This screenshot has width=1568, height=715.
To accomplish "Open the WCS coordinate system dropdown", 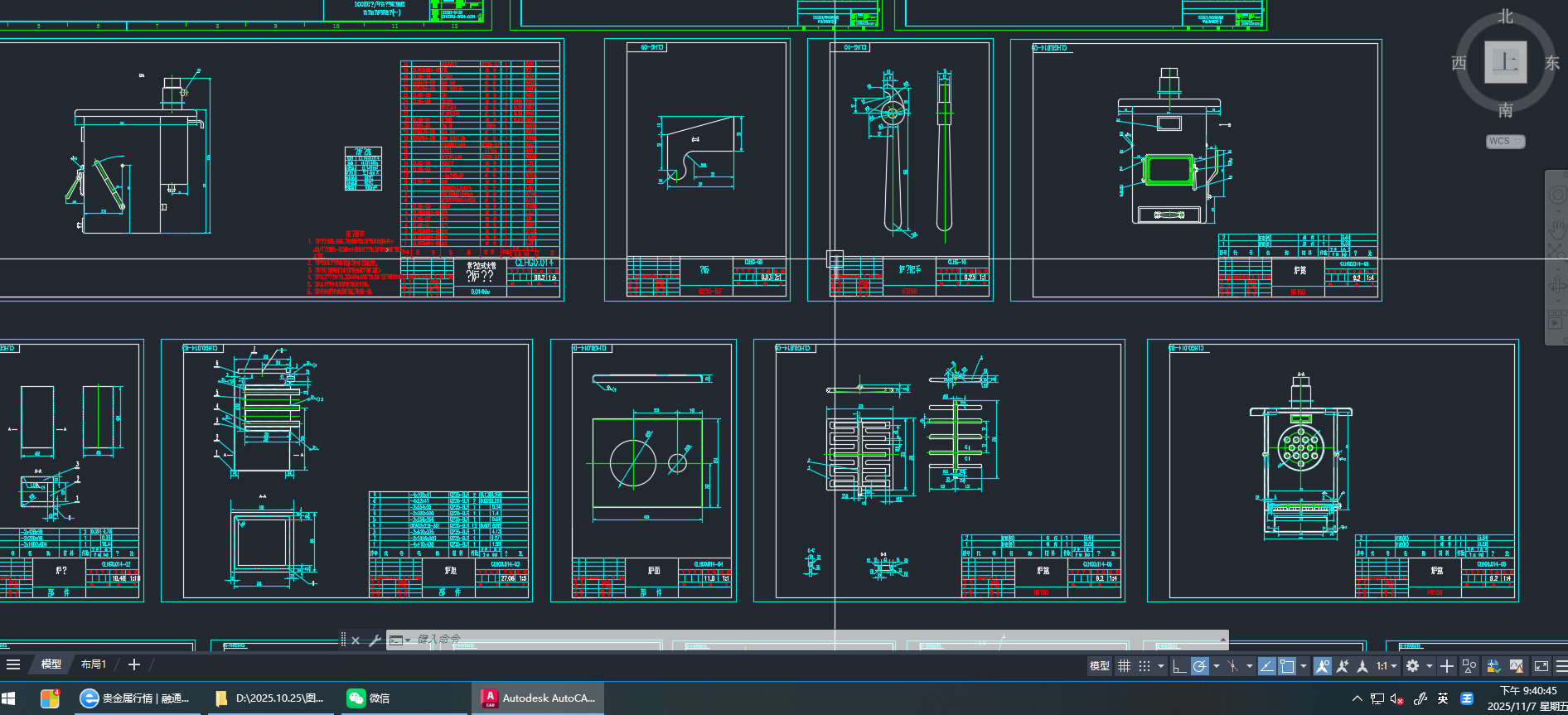I will (1505, 141).
